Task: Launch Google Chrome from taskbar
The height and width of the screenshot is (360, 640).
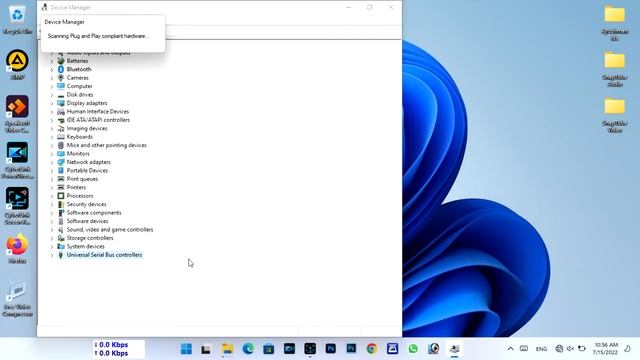Action: pos(371,349)
